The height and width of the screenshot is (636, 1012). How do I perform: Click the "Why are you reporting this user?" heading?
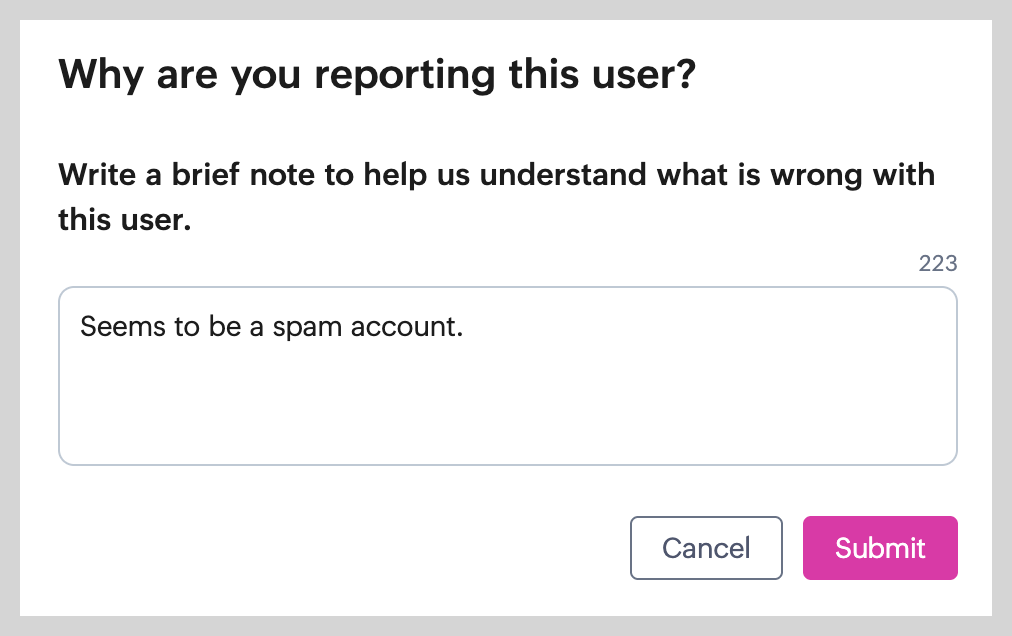click(377, 76)
